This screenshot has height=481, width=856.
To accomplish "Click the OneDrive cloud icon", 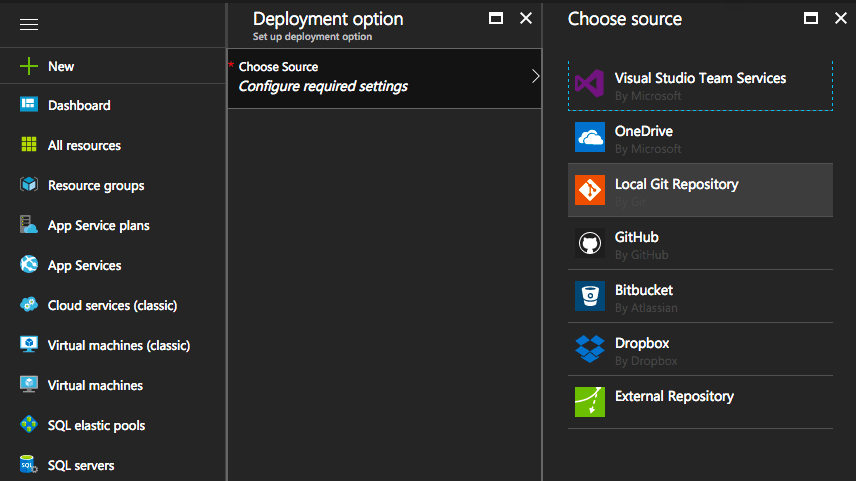I will (x=590, y=136).
